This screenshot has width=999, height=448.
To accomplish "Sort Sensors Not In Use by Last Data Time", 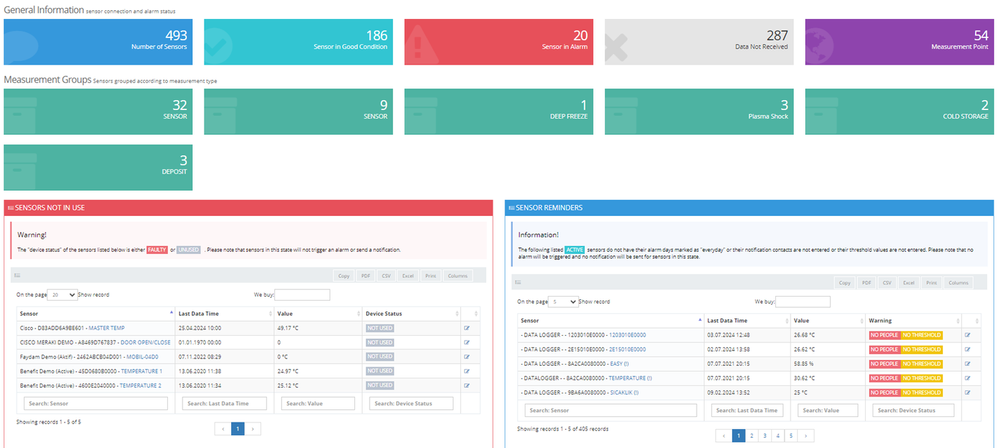I will 224,313.
